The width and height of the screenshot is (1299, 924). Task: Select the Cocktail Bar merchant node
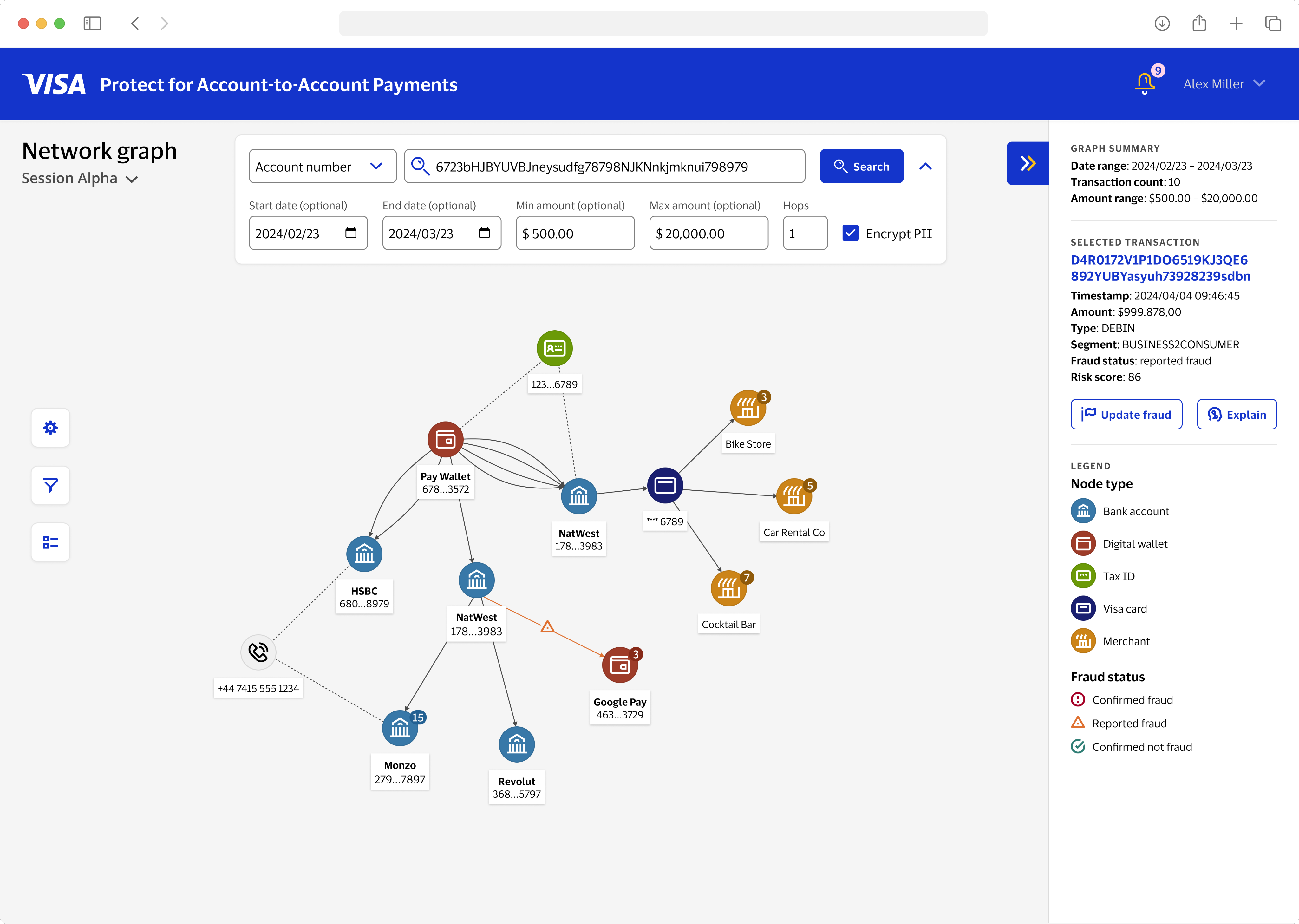tap(728, 588)
